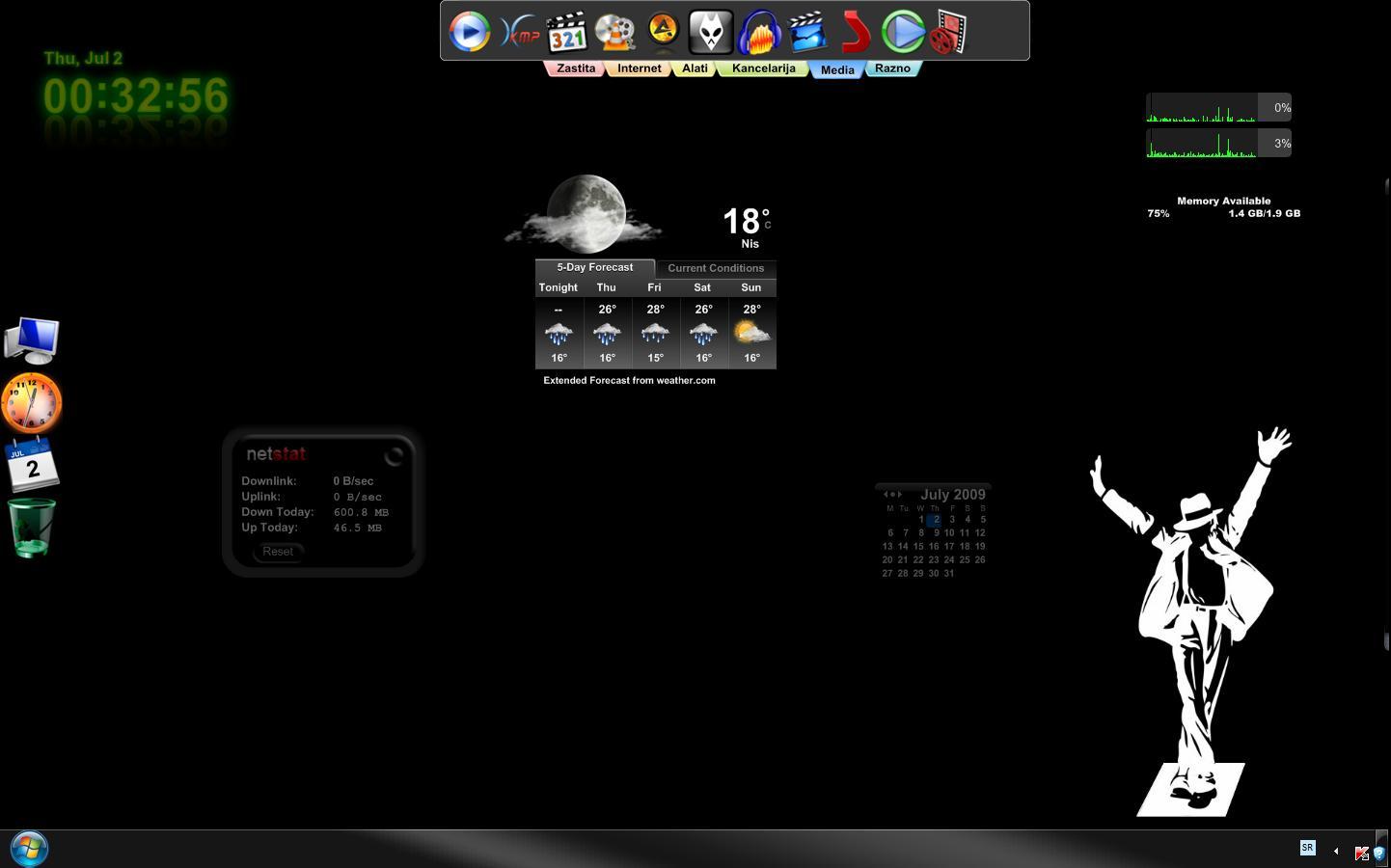The width and height of the screenshot is (1391, 868).
Task: Click the Up Today value 46.5 MB
Action: click(x=357, y=528)
